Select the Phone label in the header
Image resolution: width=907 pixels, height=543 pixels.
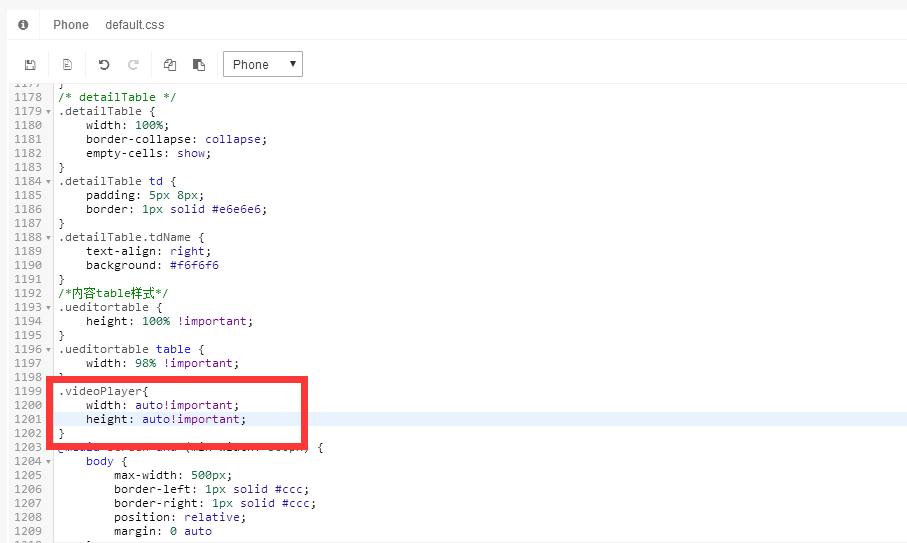[71, 24]
